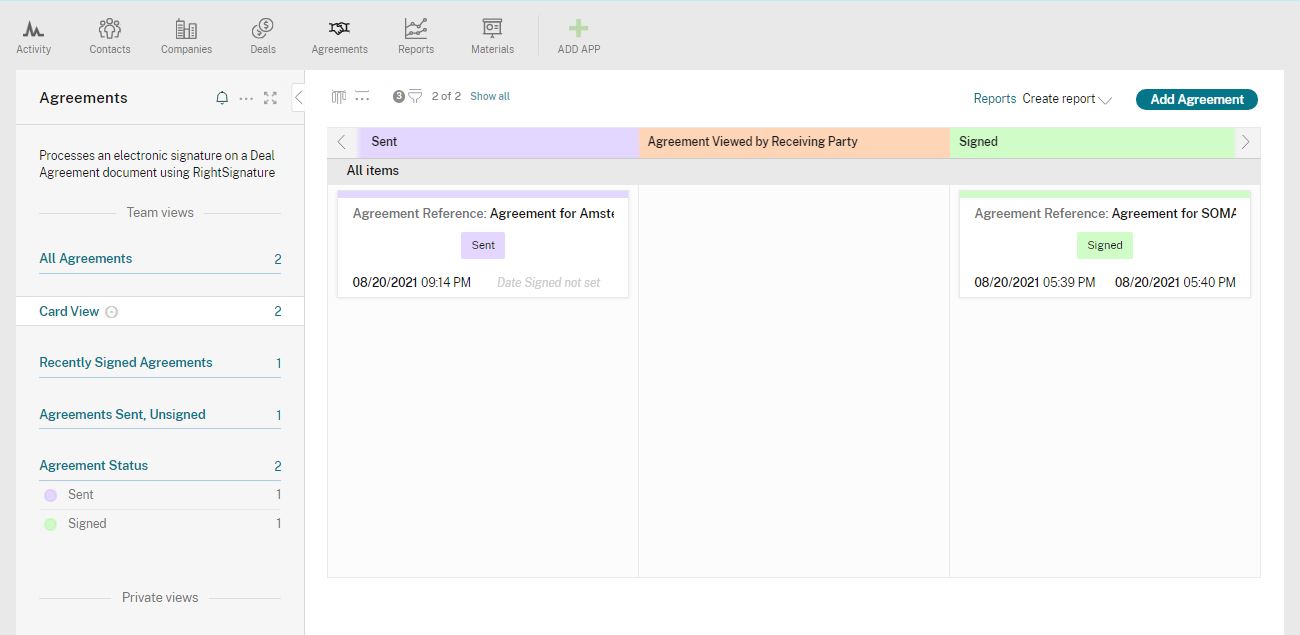Click the filter funnel icon

[x=415, y=97]
